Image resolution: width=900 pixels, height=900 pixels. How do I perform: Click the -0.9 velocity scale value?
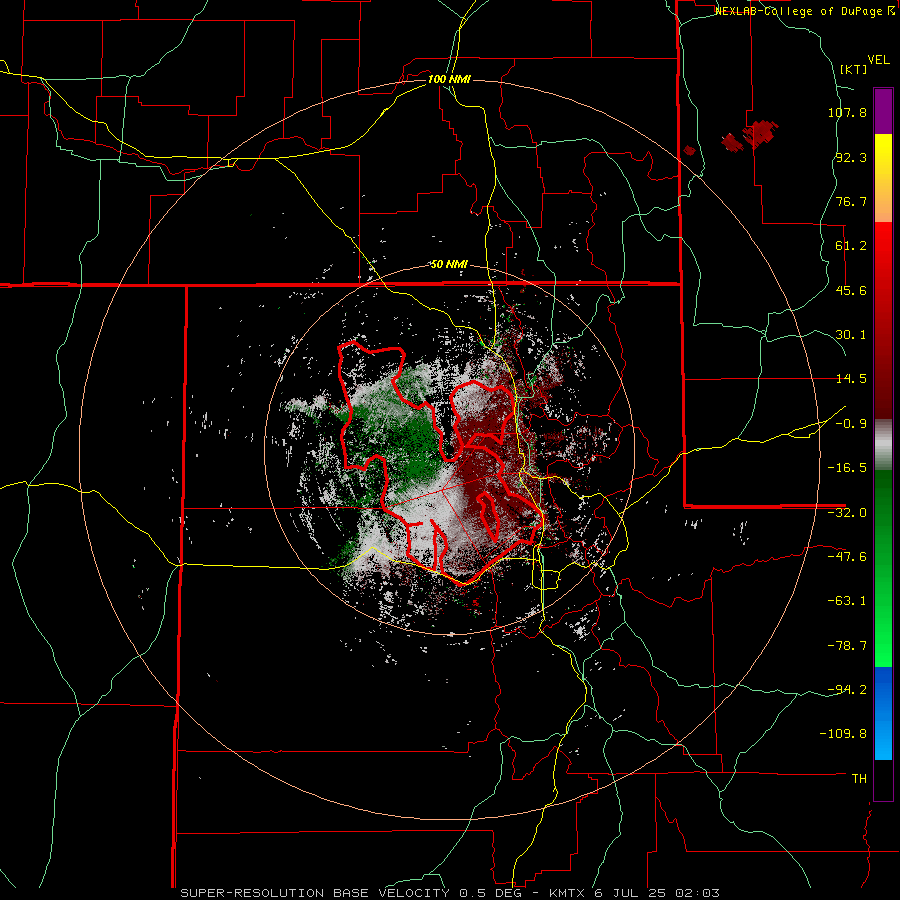[x=851, y=424]
